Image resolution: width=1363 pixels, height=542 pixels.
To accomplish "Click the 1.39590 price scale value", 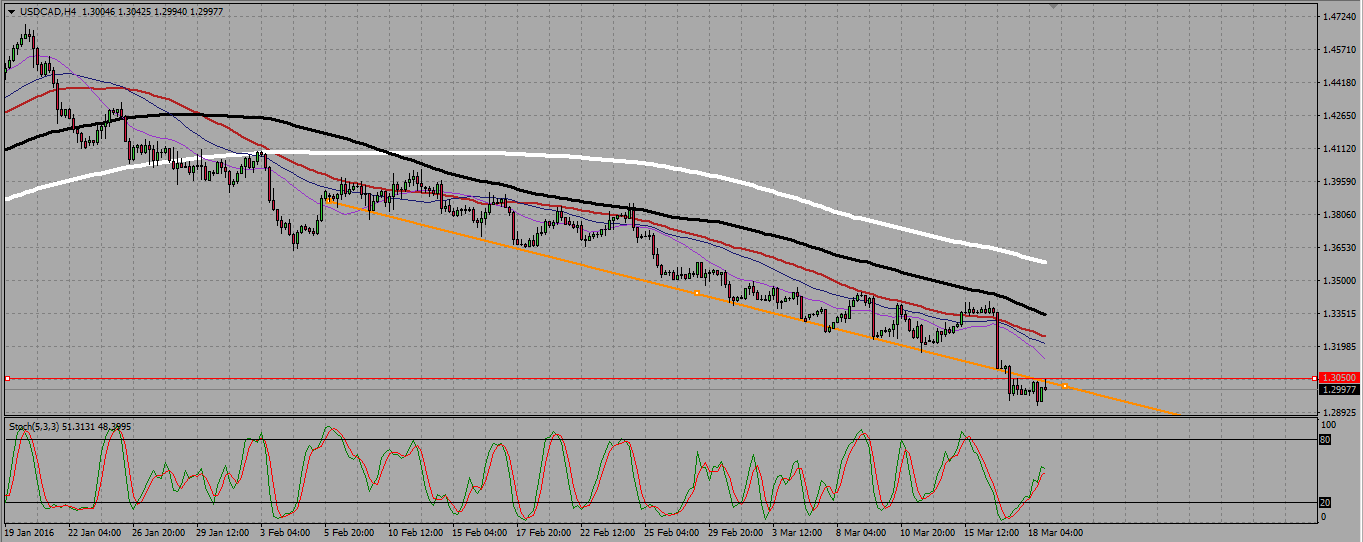I will click(x=1339, y=182).
